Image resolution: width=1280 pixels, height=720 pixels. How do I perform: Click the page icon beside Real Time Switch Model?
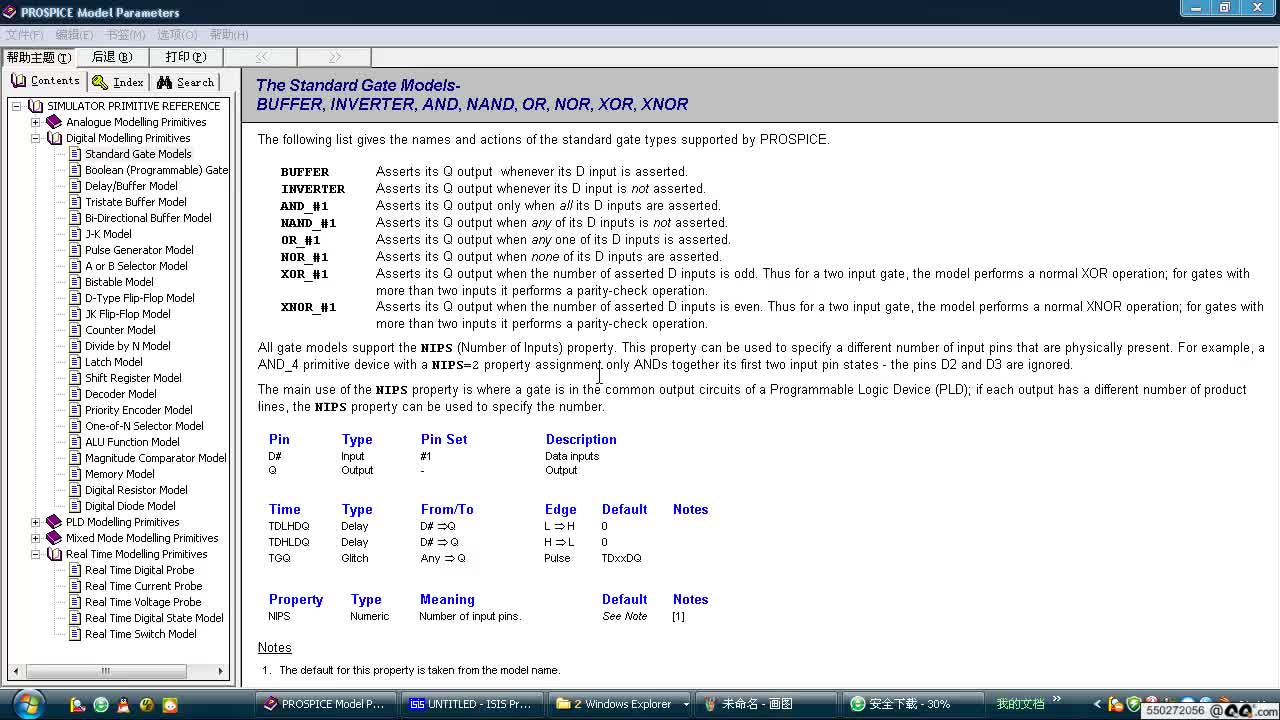pyautogui.click(x=75, y=634)
